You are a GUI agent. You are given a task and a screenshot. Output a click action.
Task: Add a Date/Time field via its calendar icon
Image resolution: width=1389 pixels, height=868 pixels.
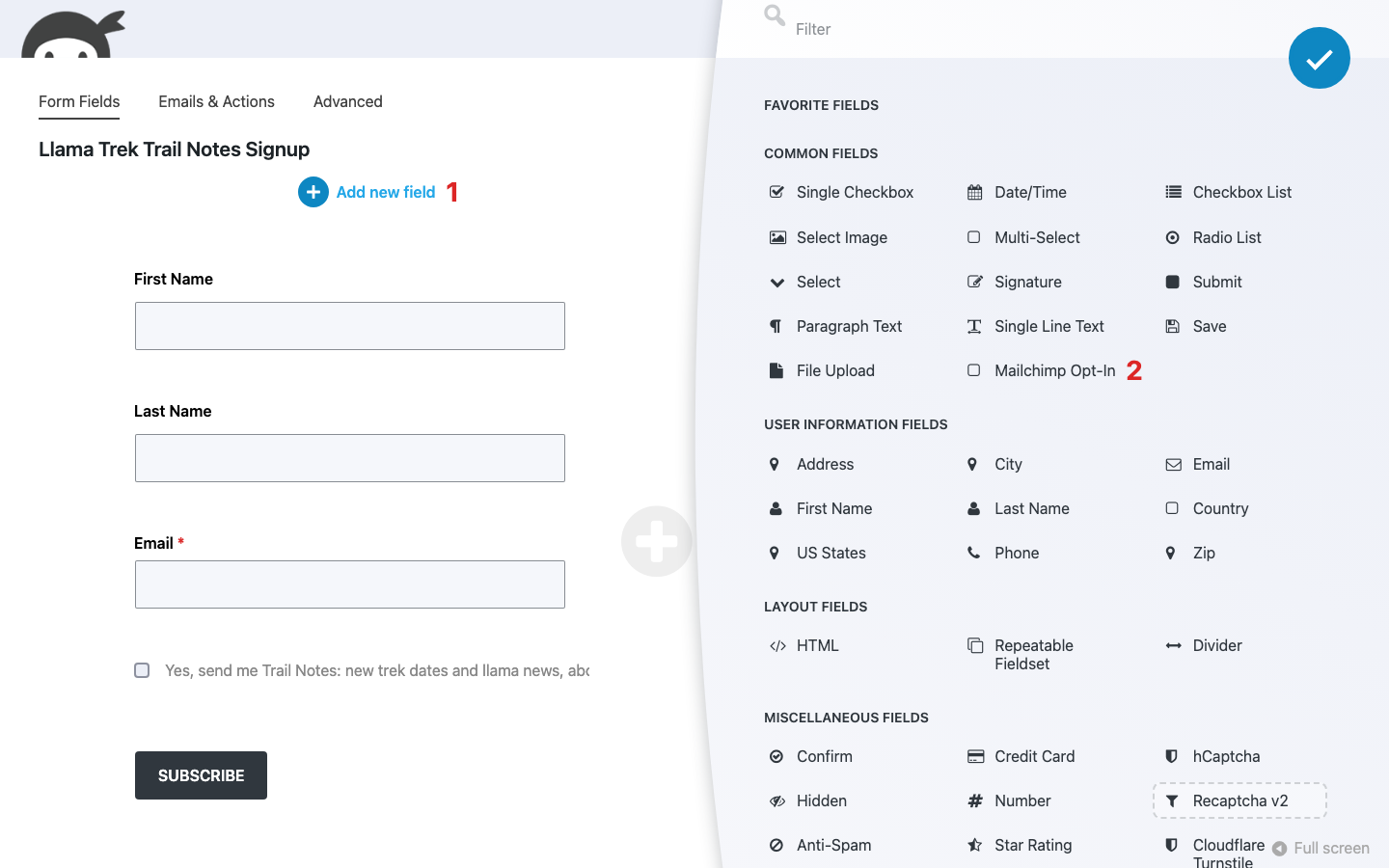click(x=974, y=192)
